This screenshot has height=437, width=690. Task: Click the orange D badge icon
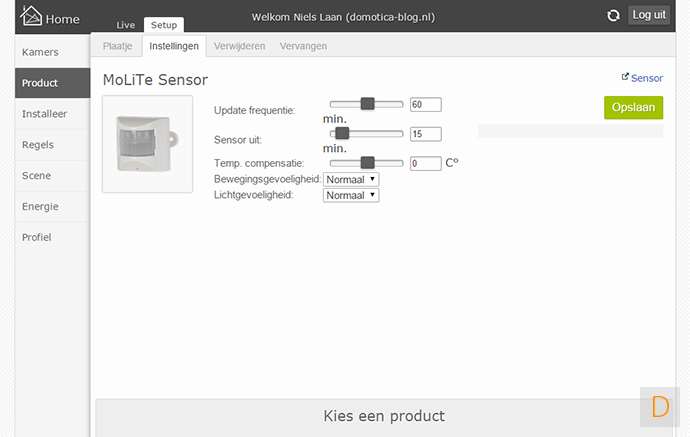659,406
